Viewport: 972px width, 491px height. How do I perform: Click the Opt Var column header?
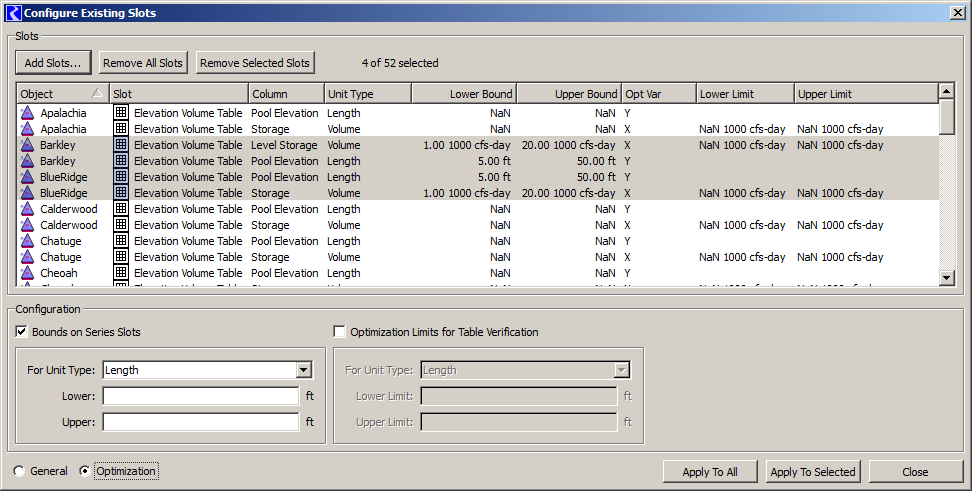tap(659, 94)
